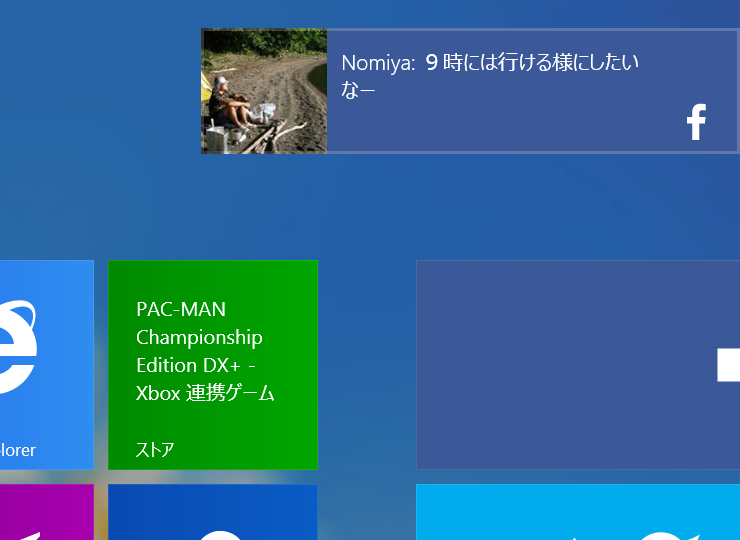
Task: Open the large slate-blue tile beside the Store tile
Action: tap(578, 364)
